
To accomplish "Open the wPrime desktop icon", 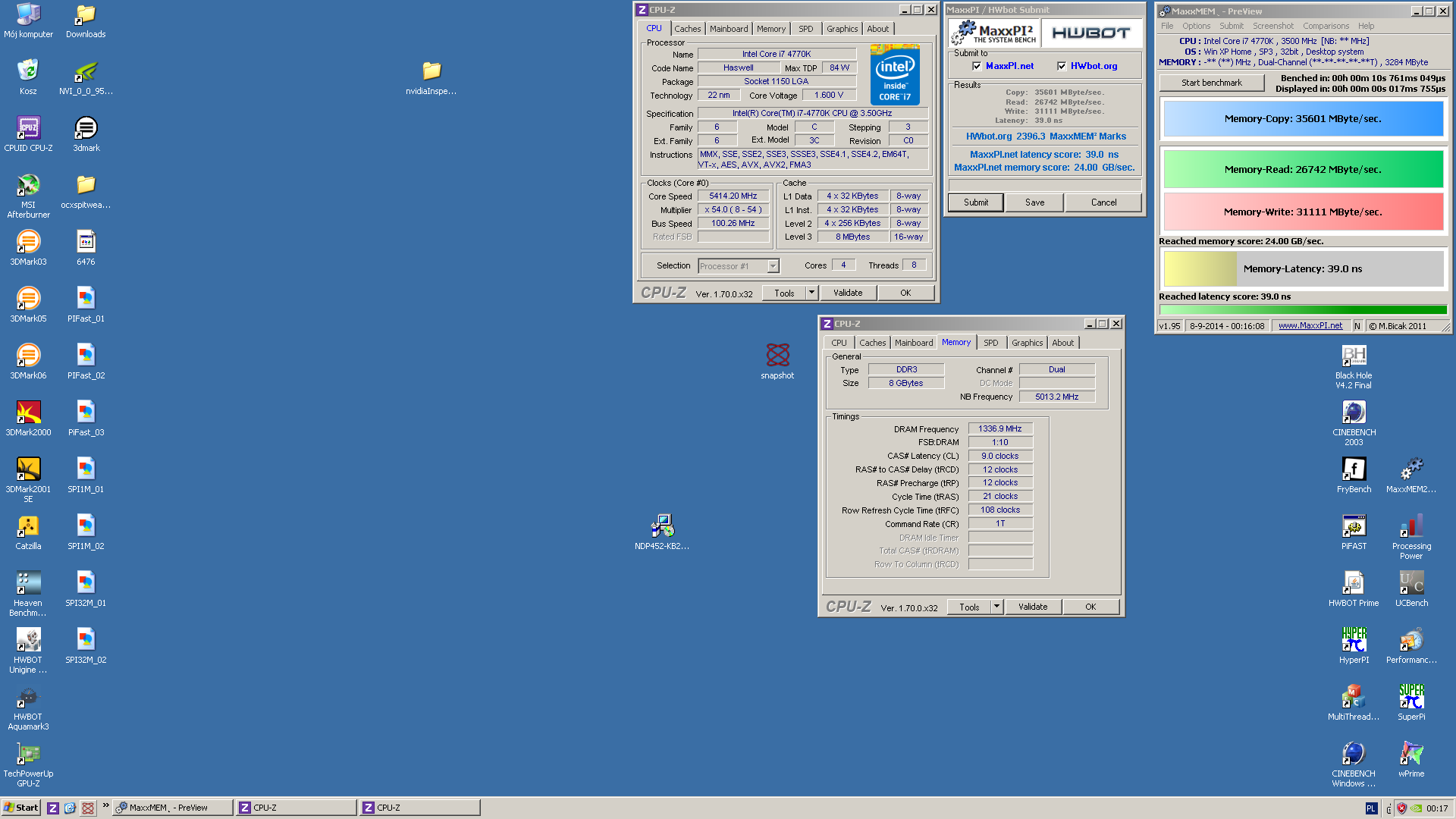I will tap(1411, 759).
